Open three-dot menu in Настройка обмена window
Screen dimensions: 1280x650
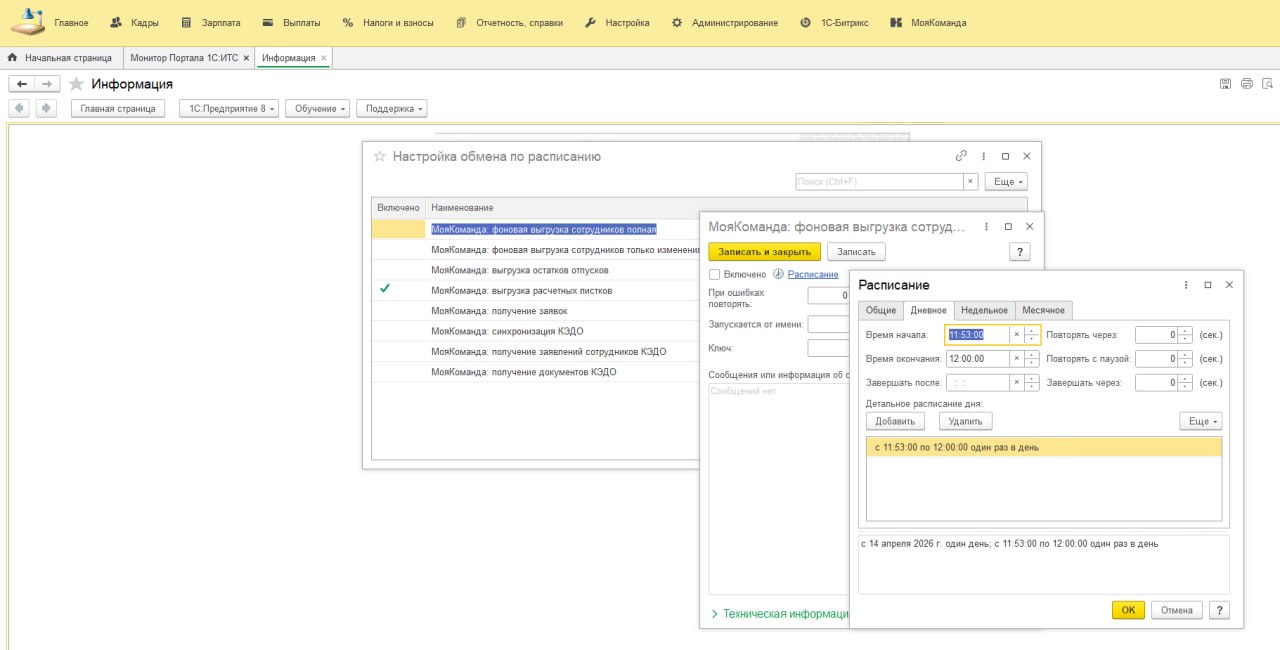click(984, 156)
